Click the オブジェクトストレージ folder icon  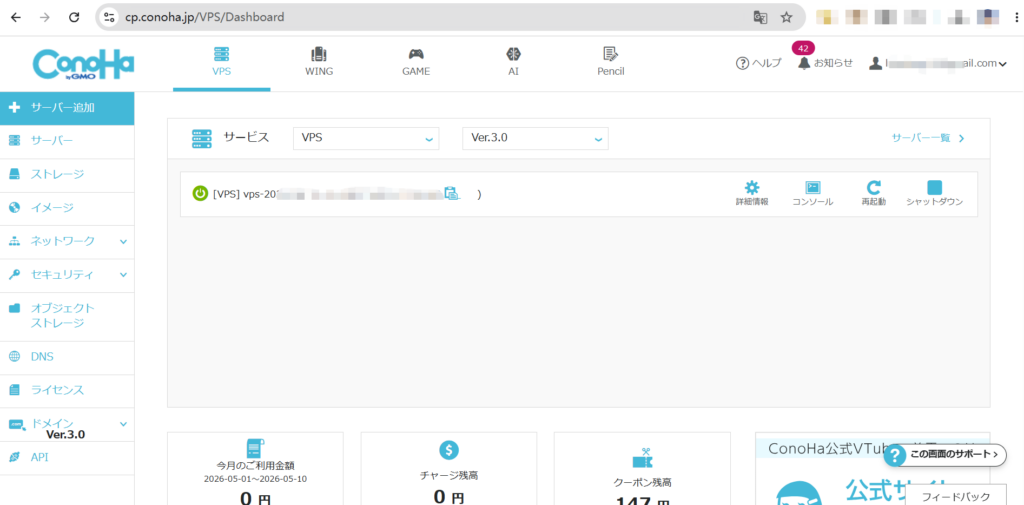pos(14,308)
